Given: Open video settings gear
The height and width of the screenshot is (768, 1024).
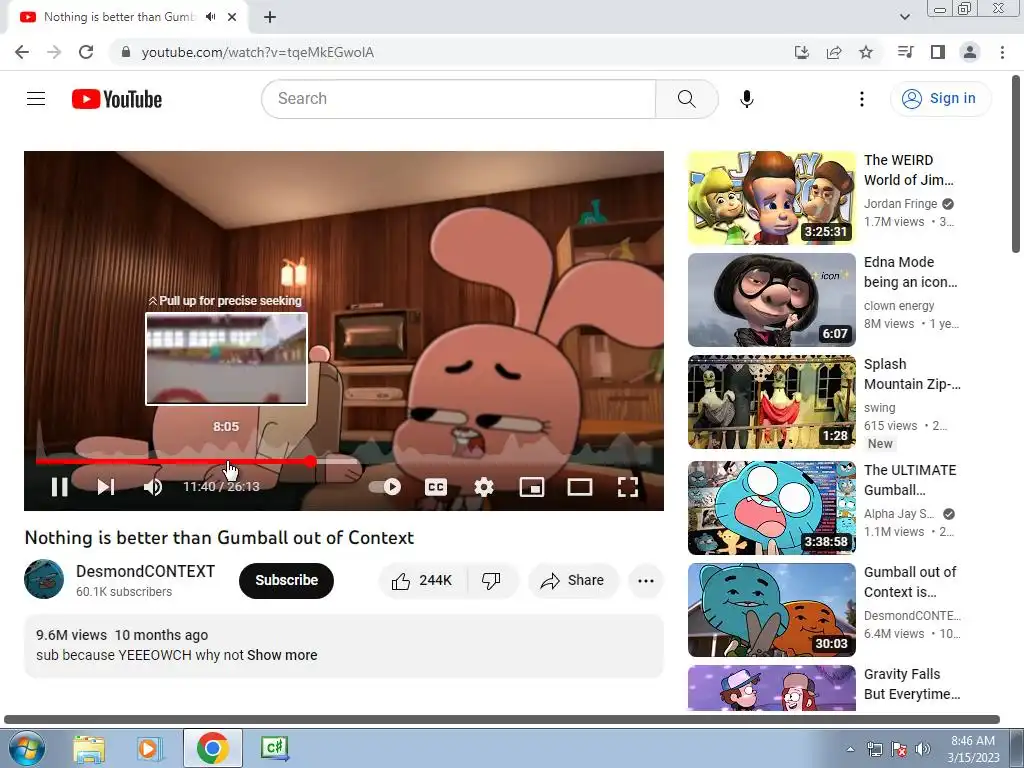Looking at the screenshot, I should [x=484, y=487].
